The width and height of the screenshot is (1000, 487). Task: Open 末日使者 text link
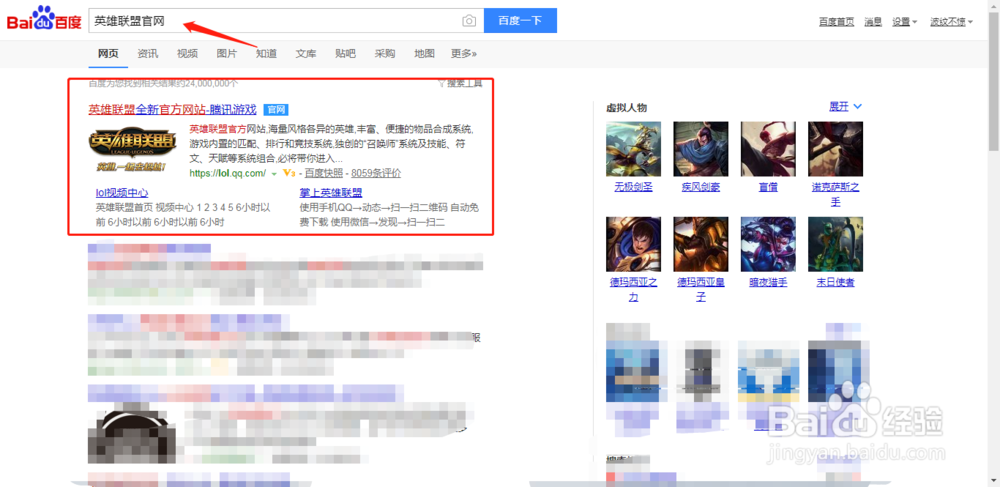[x=835, y=282]
